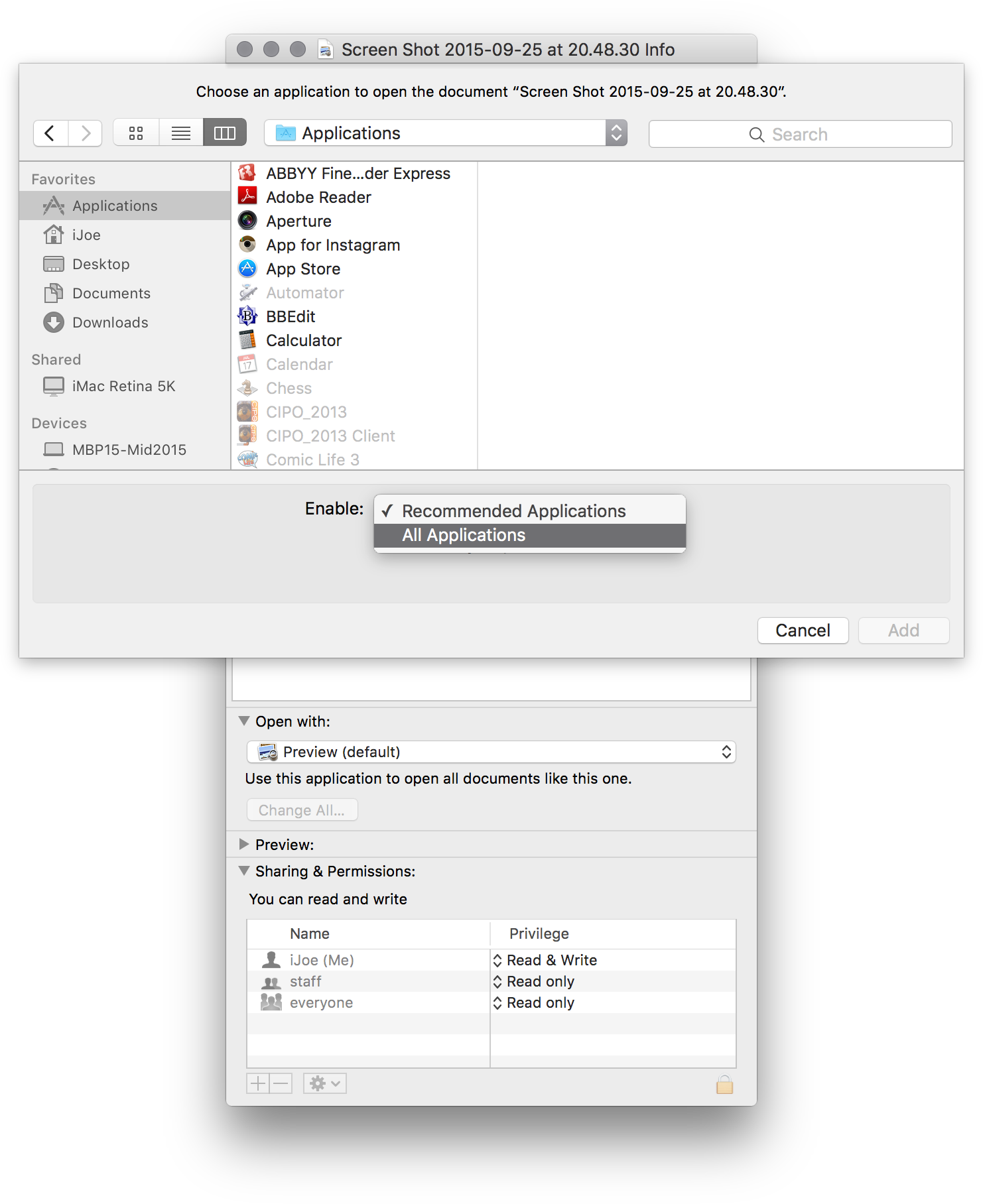Image resolution: width=983 pixels, height=1204 pixels.
Task: Select the everyone row in permissions
Action: [491, 1002]
